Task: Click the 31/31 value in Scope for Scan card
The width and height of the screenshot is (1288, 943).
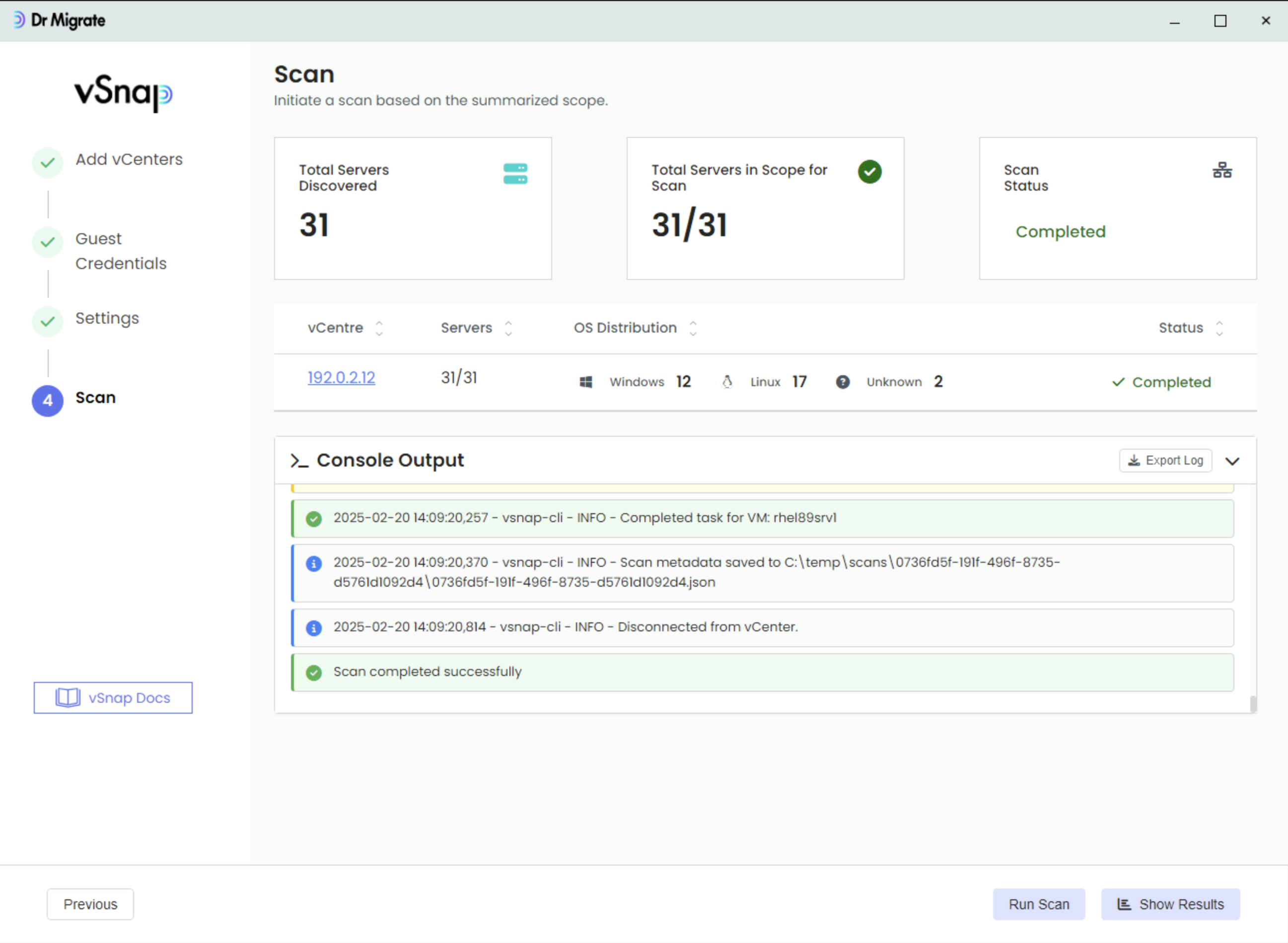Action: coord(690,225)
